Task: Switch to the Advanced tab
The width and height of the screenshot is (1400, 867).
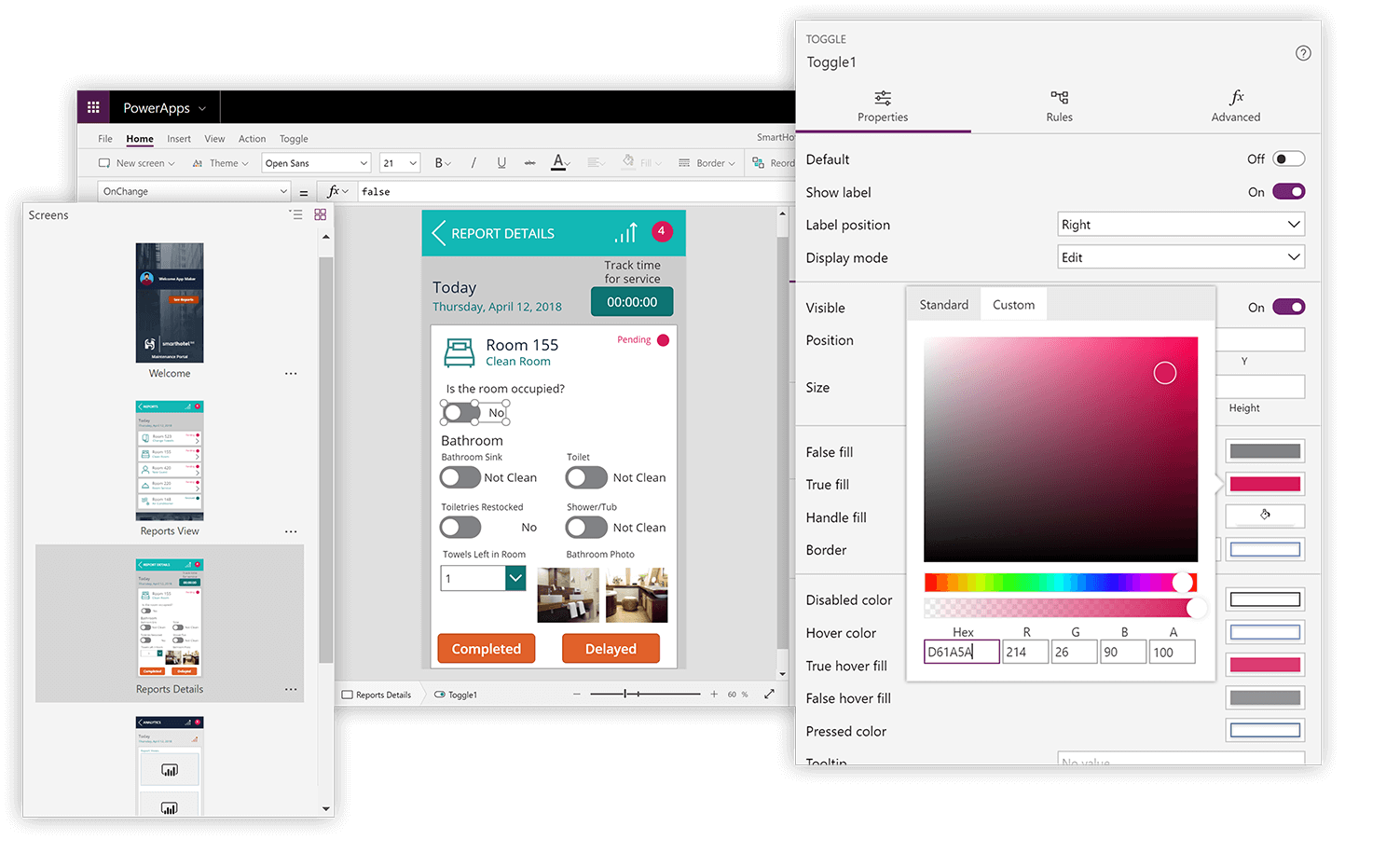Action: (1235, 106)
